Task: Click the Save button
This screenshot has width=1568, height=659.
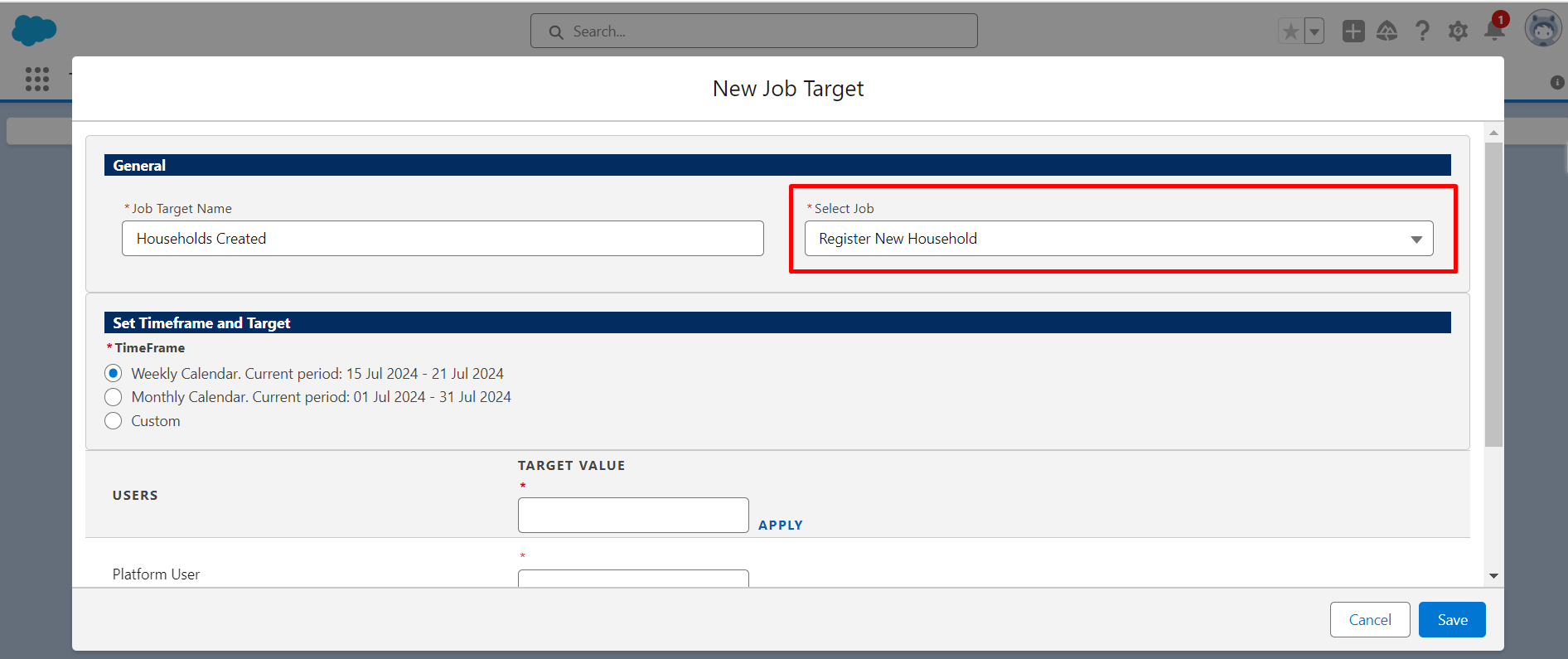Action: [1452, 620]
